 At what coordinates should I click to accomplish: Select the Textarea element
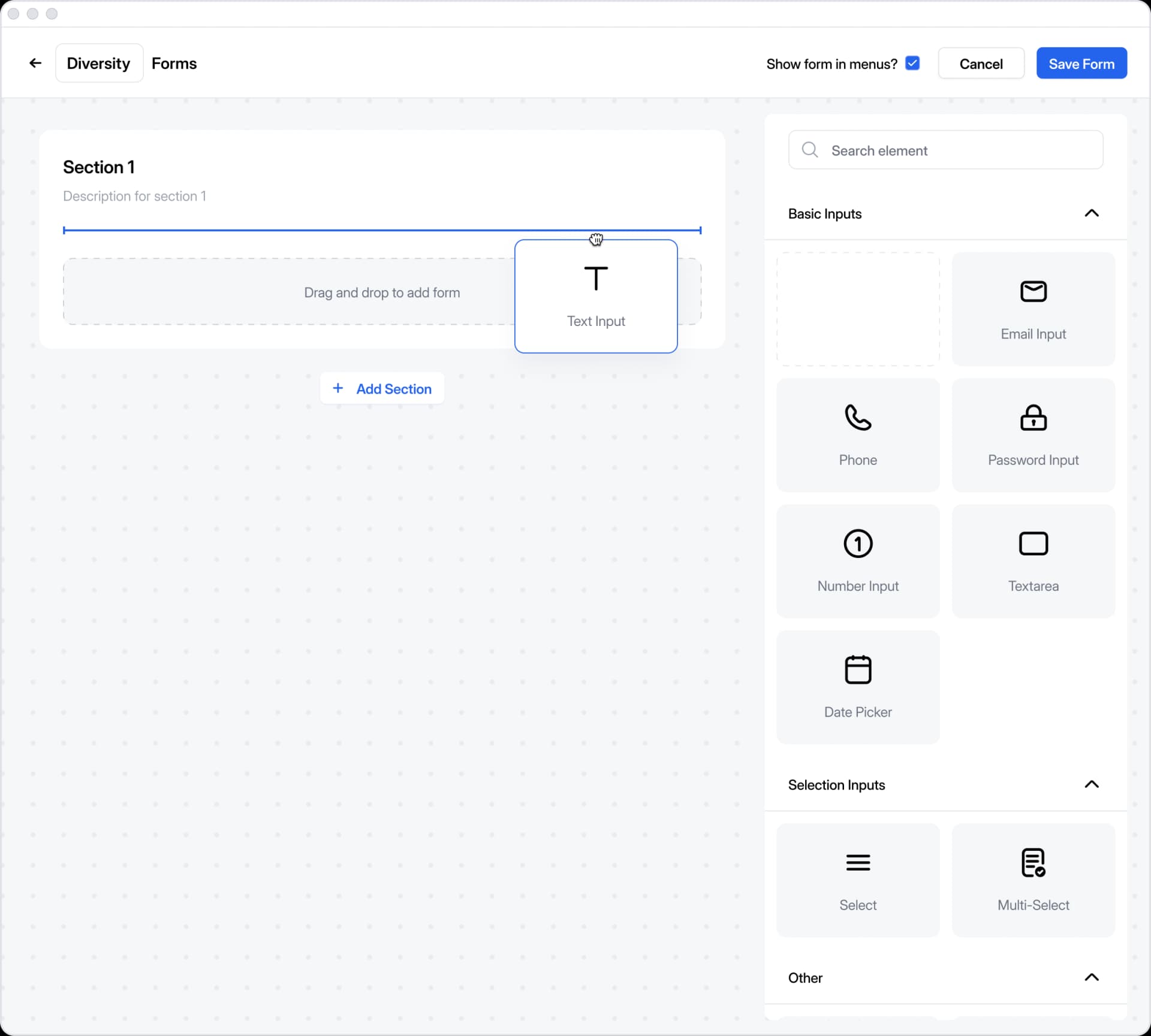[x=1033, y=561]
